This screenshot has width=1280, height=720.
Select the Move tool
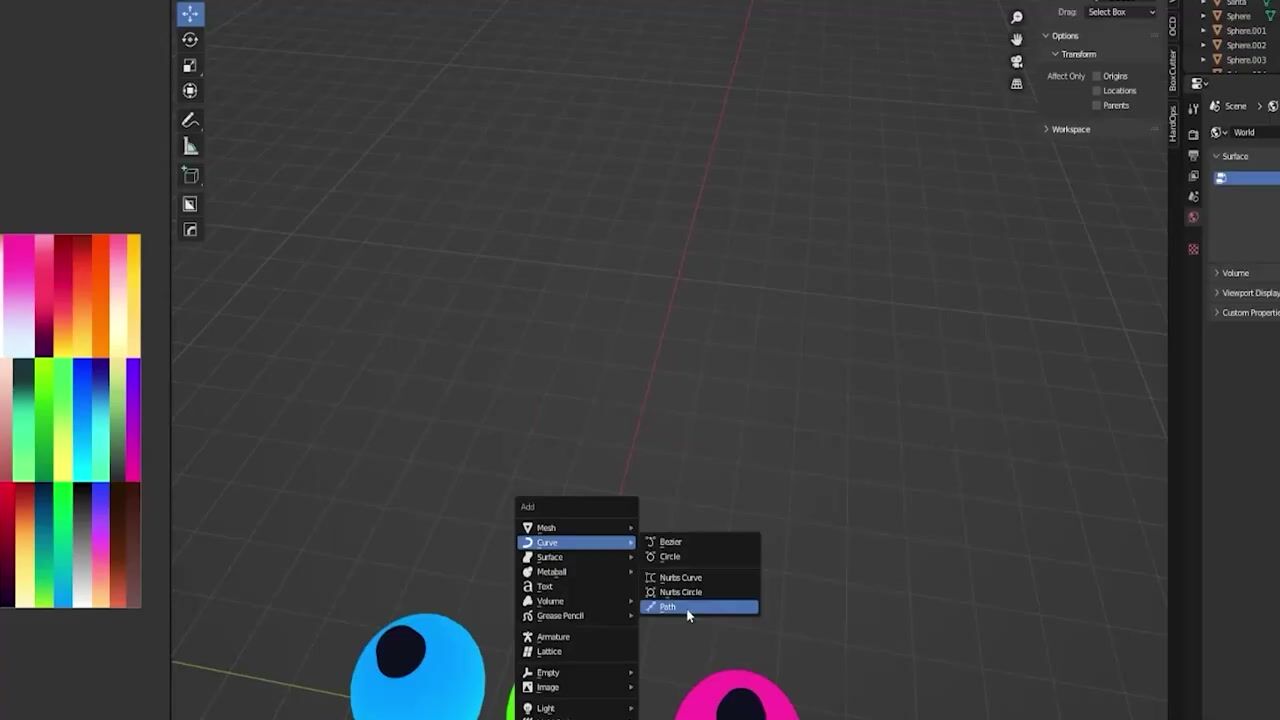(x=190, y=14)
